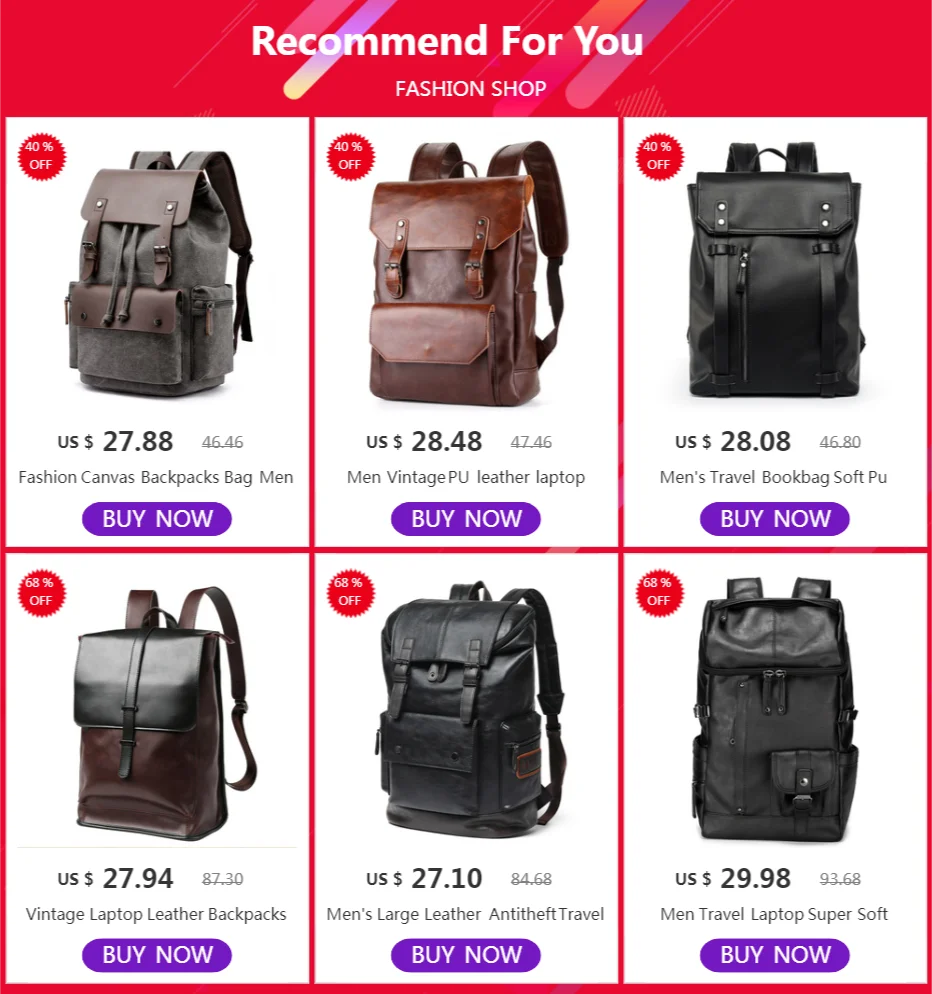
Task: Buy the Men's Large Leather Antitheft Travel bag
Action: coord(465,955)
